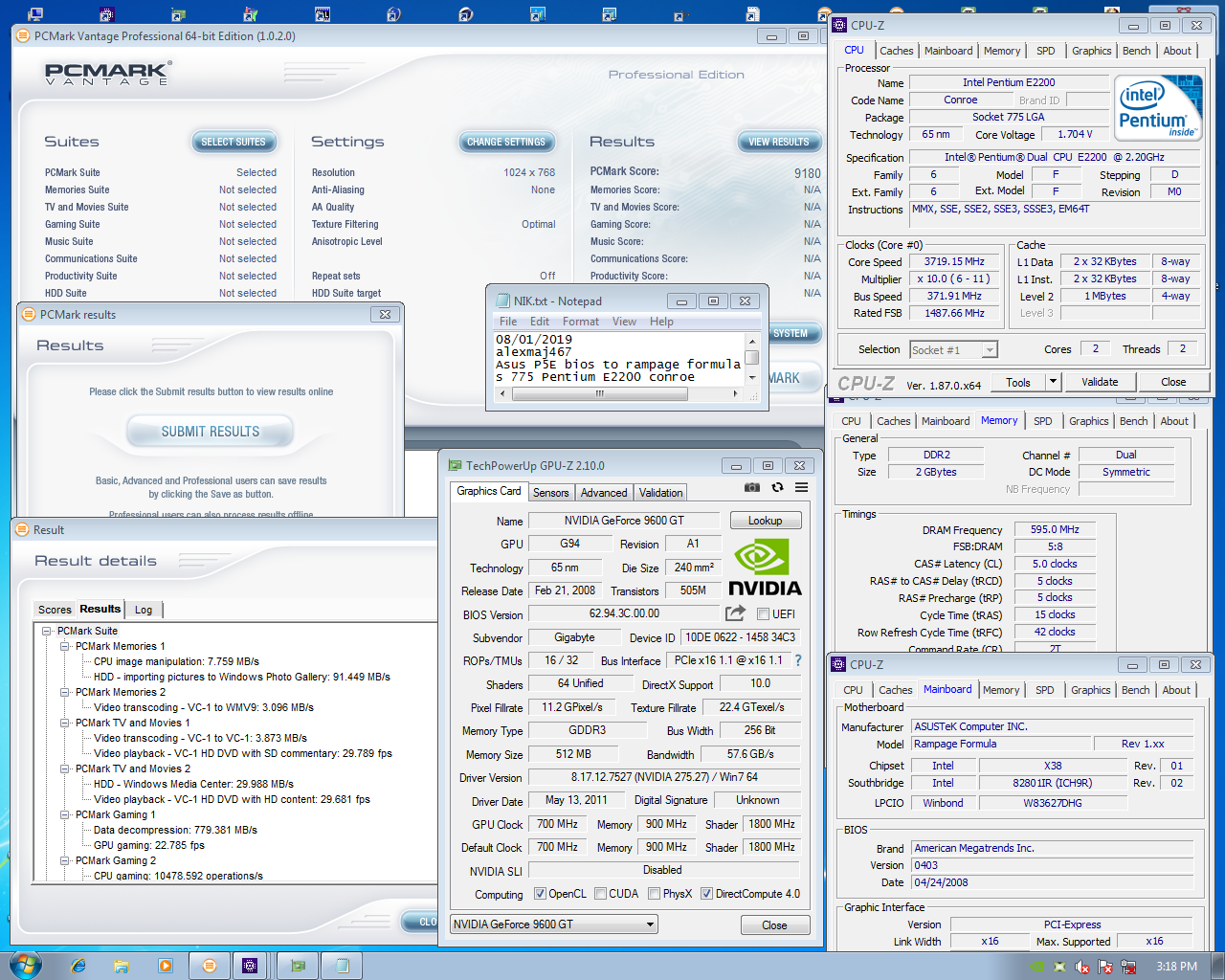1225x980 pixels.
Task: Take a GPU-Z screenshot with camera icon
Action: pyautogui.click(x=752, y=487)
